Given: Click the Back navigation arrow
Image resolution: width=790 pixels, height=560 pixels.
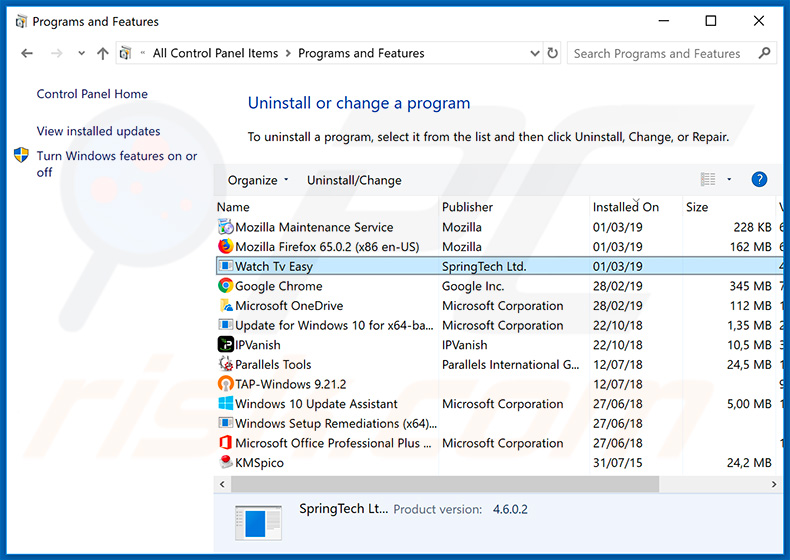Looking at the screenshot, I should [x=27, y=53].
